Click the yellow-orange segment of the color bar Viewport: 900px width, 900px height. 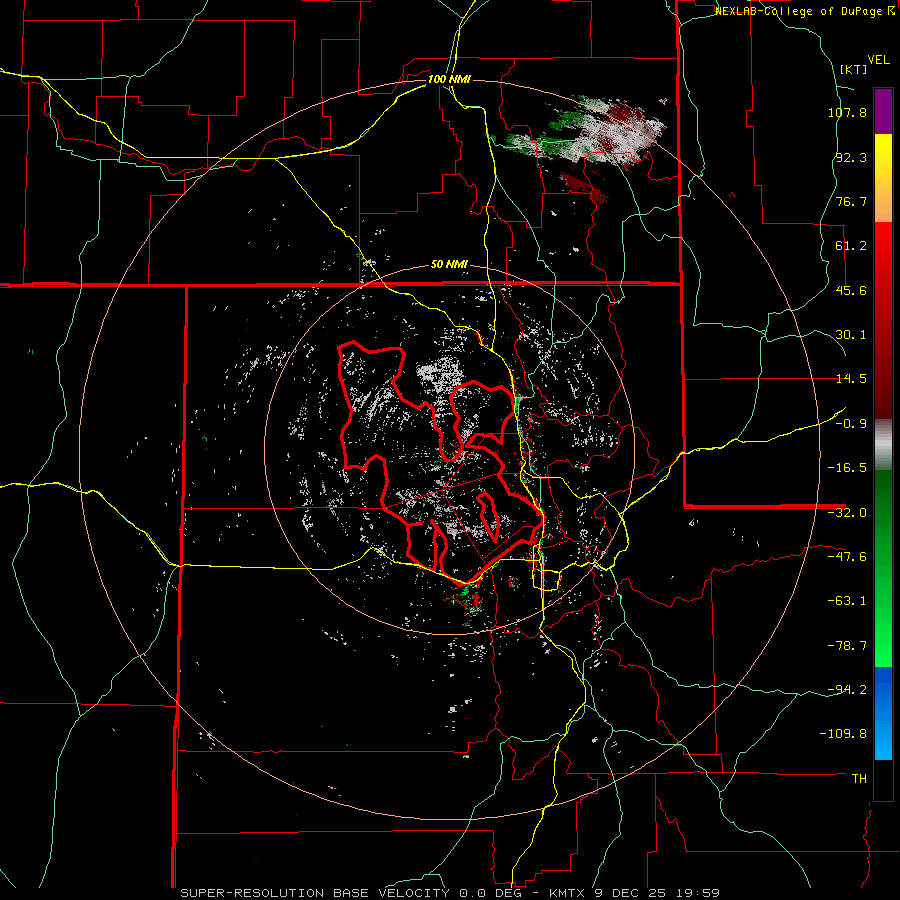[x=883, y=178]
